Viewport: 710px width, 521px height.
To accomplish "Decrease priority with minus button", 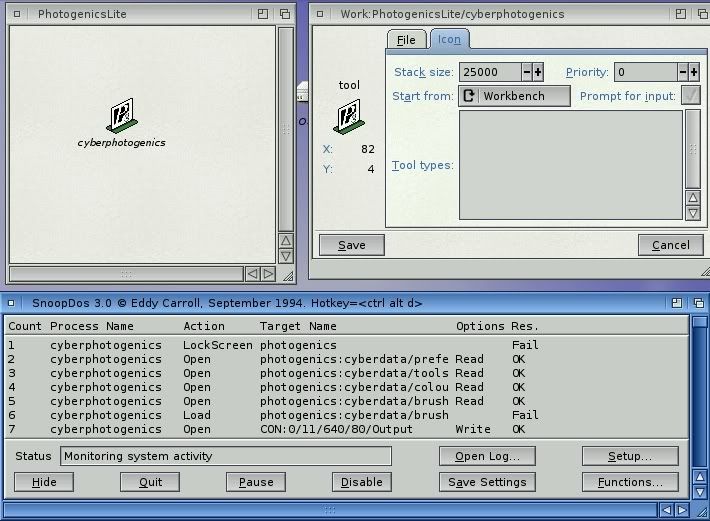I will click(683, 72).
